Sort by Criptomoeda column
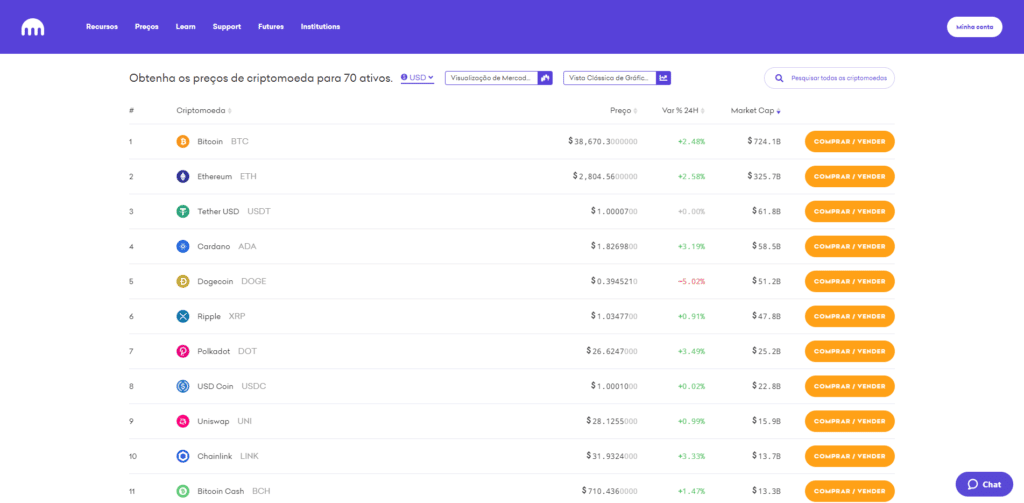The image size is (1024, 503). 204,110
